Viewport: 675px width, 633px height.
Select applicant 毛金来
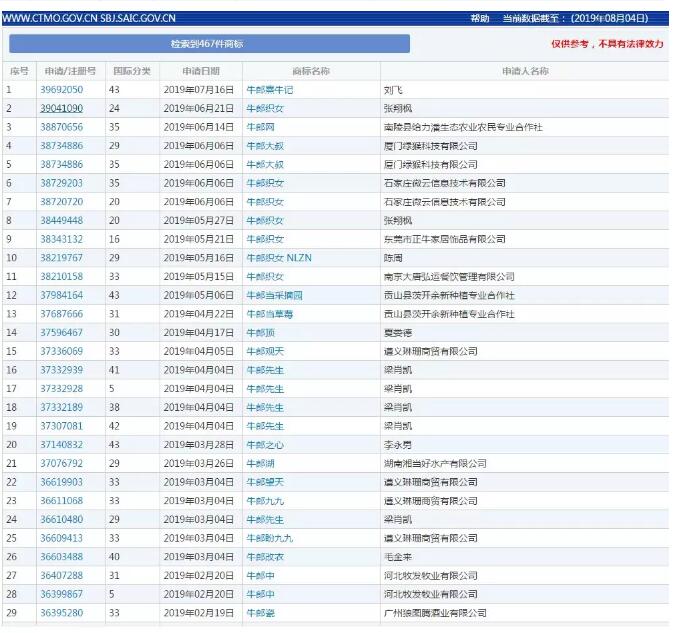(398, 557)
